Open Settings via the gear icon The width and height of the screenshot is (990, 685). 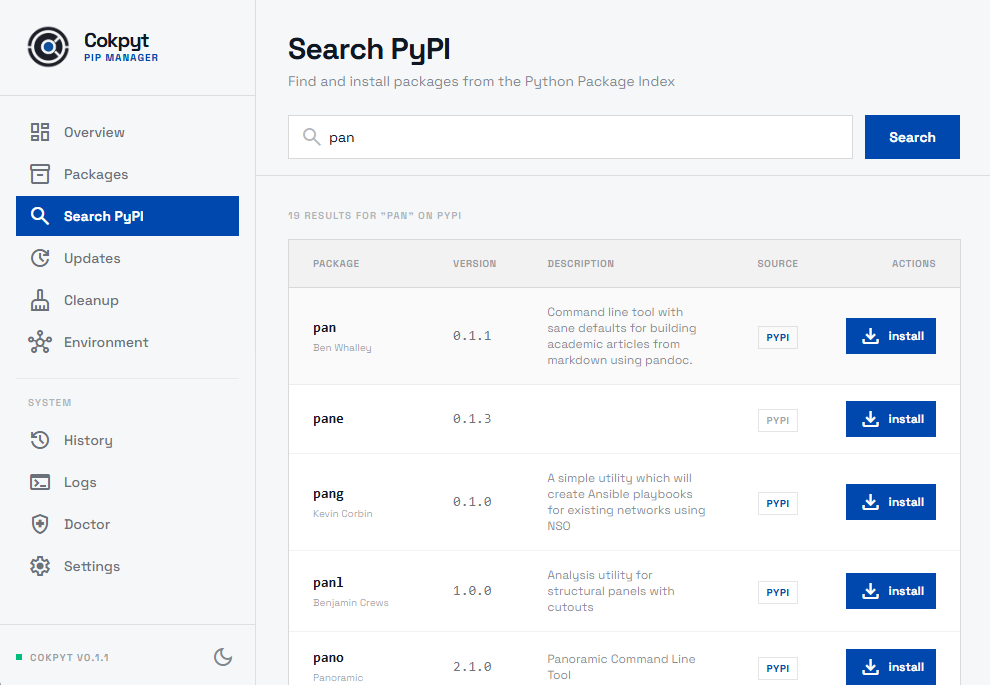[x=40, y=566]
